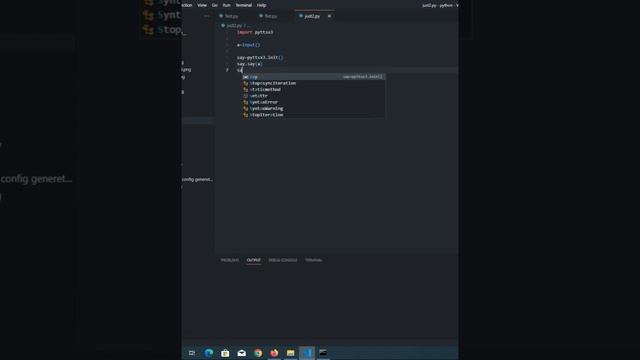Viewport: 640px width, 360px height.
Task: Switch to the PROBLEMS panel tab
Action: pyautogui.click(x=230, y=260)
